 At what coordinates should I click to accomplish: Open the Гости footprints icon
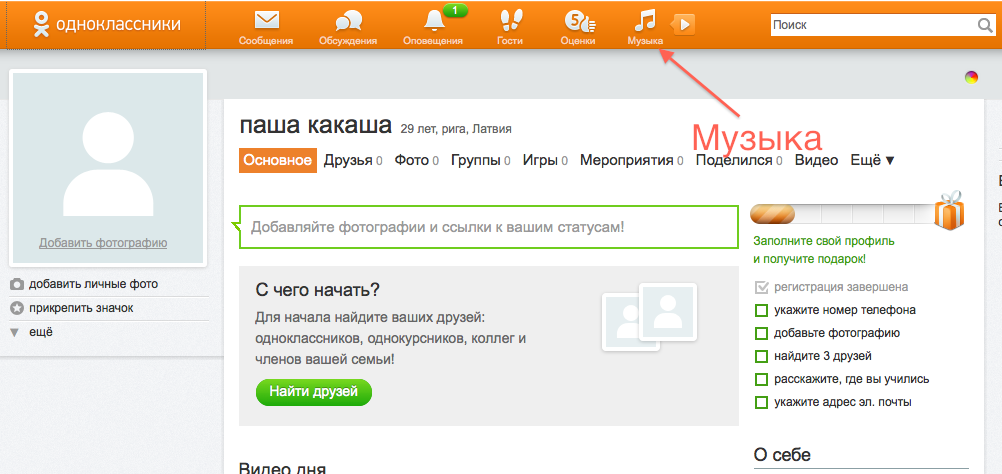pyautogui.click(x=510, y=20)
